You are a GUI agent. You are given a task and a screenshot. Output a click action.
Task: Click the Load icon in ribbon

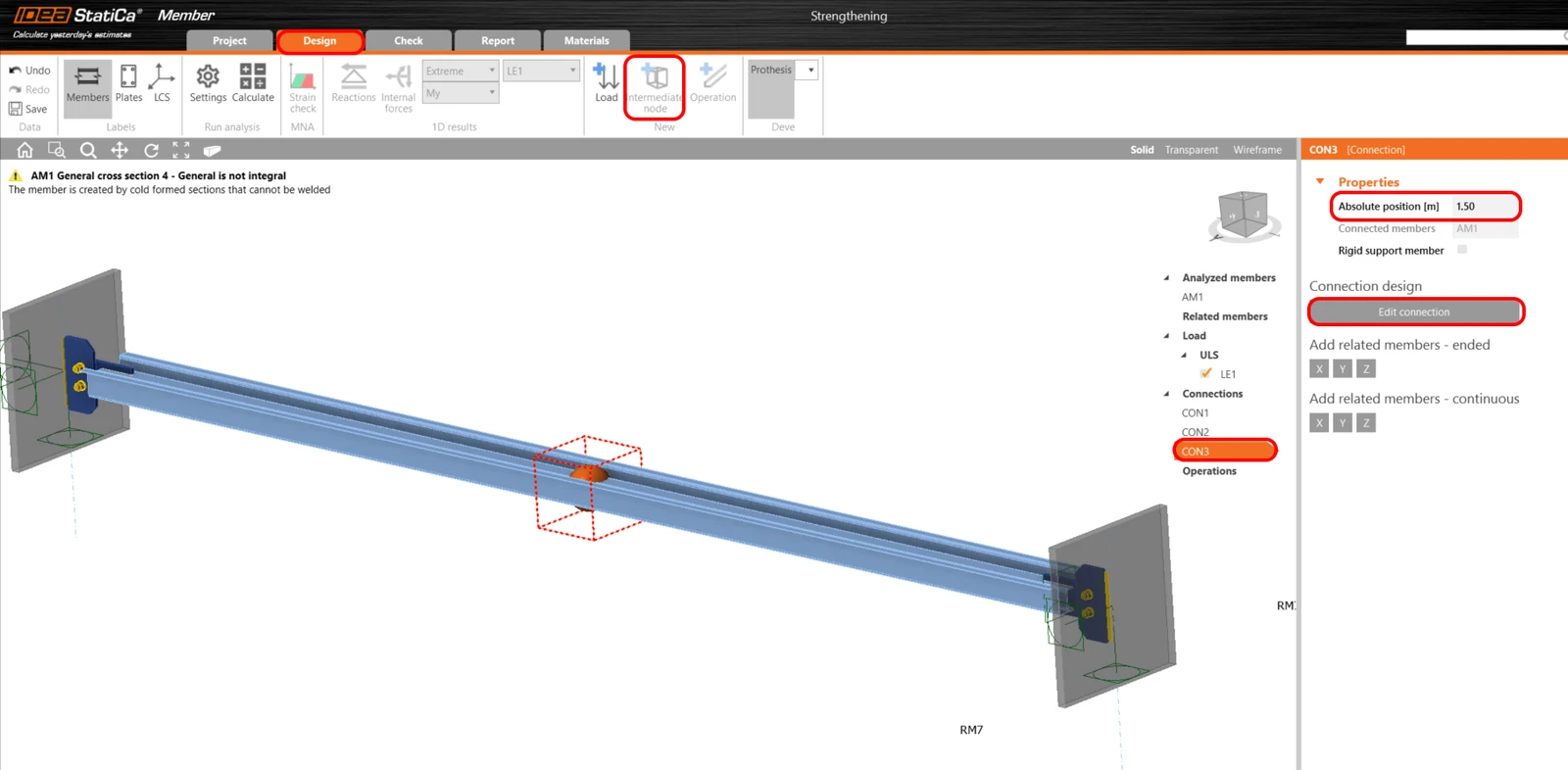pos(607,82)
